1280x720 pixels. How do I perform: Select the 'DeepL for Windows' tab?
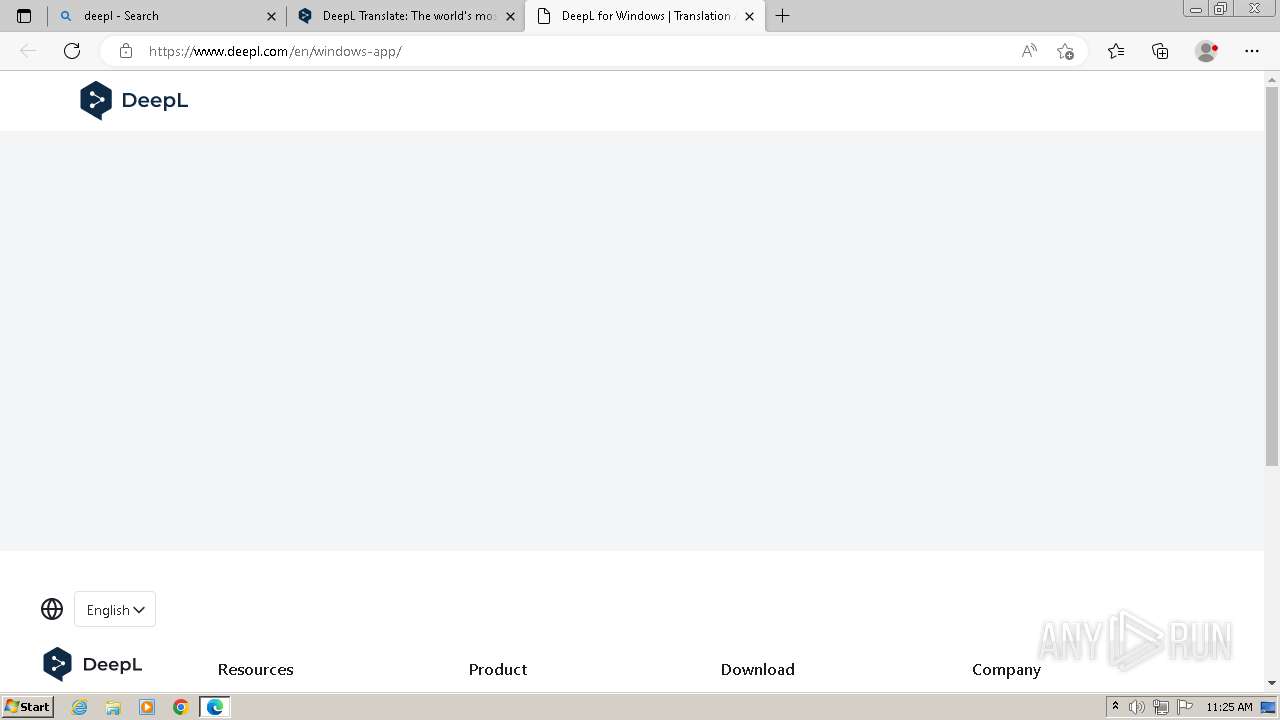click(645, 16)
